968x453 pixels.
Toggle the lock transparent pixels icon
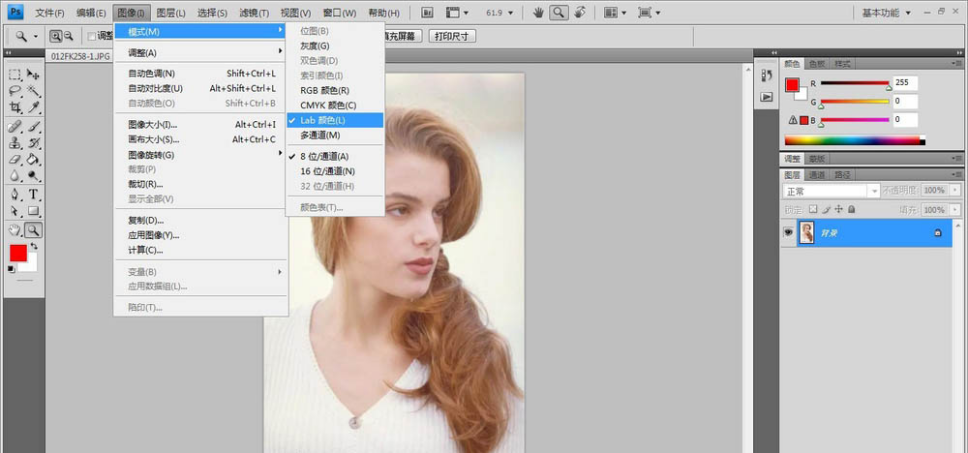(x=813, y=209)
